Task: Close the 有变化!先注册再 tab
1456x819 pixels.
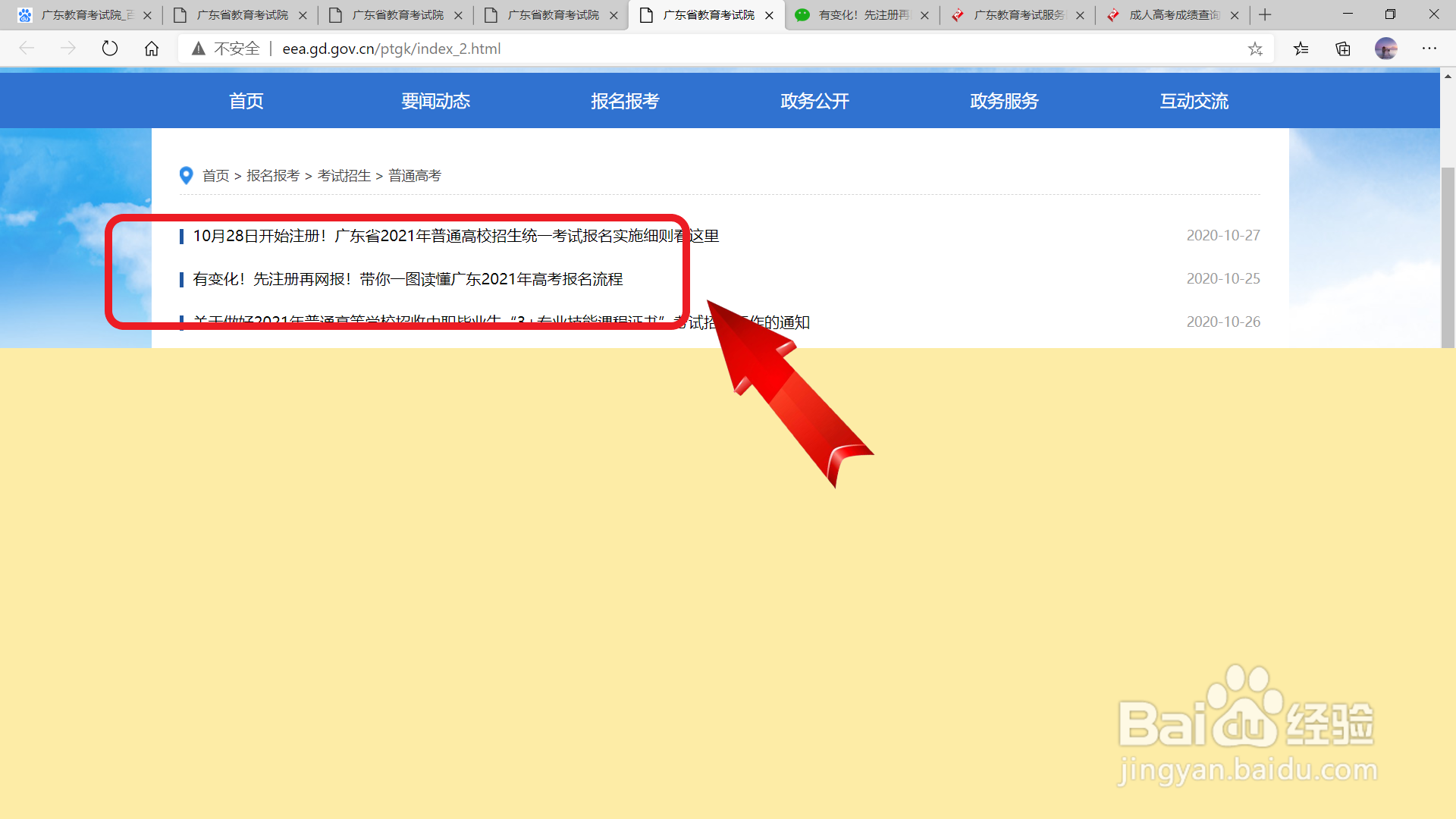Action: [x=924, y=15]
